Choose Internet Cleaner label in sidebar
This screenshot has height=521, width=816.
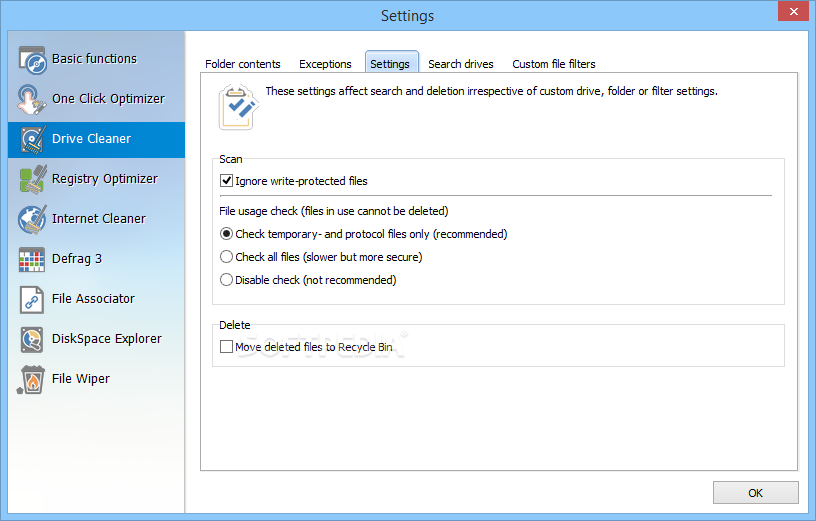point(99,219)
